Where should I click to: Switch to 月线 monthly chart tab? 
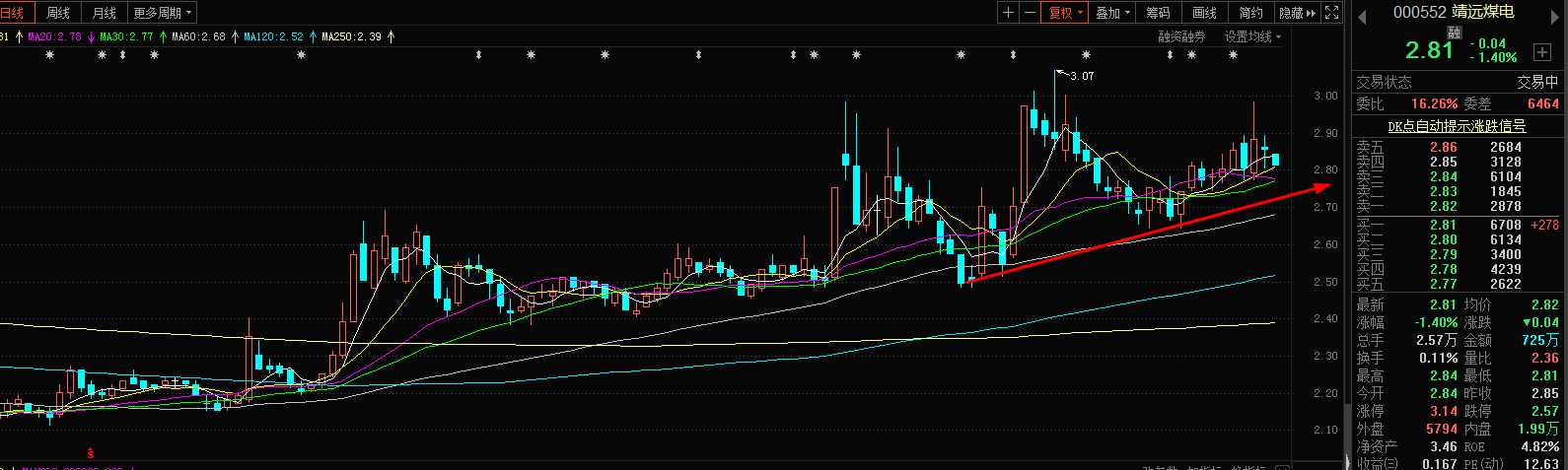point(104,13)
